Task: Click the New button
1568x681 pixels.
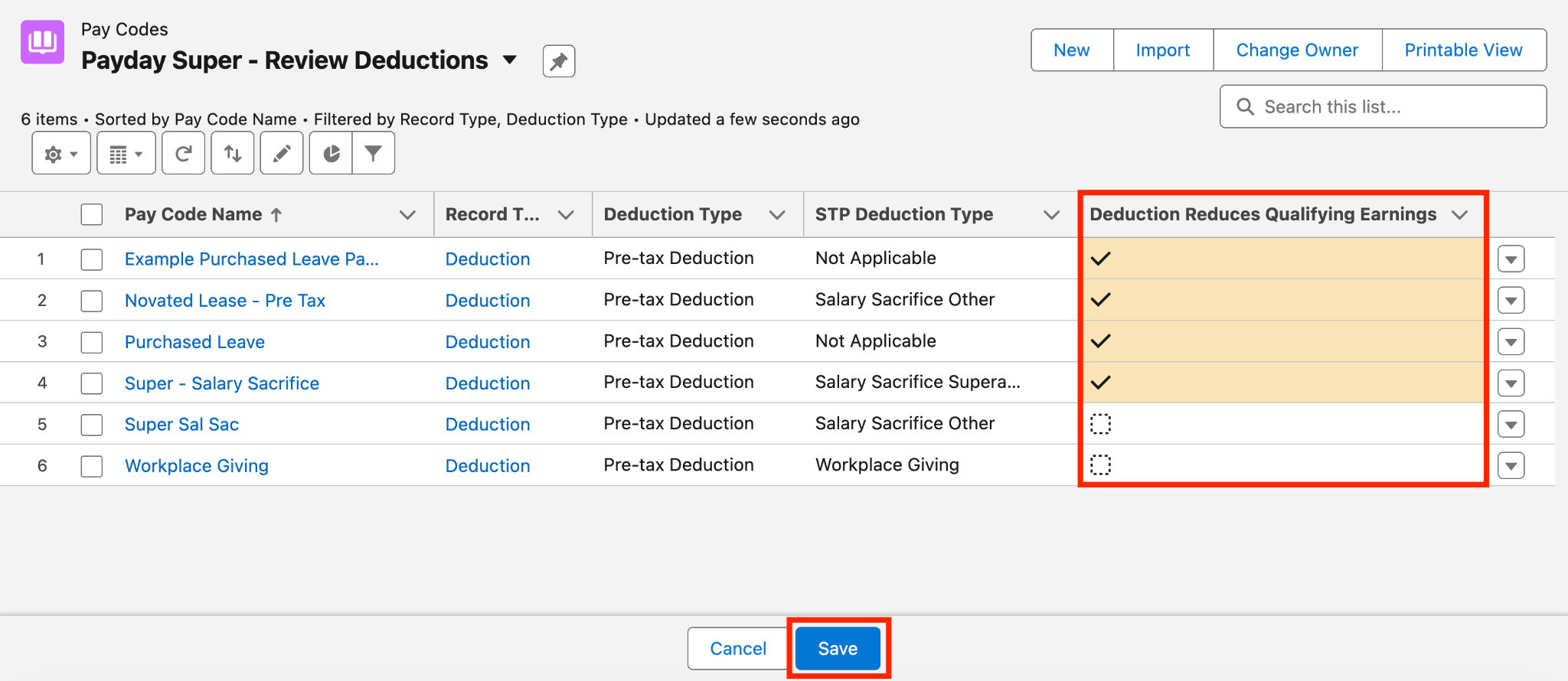Action: point(1072,51)
